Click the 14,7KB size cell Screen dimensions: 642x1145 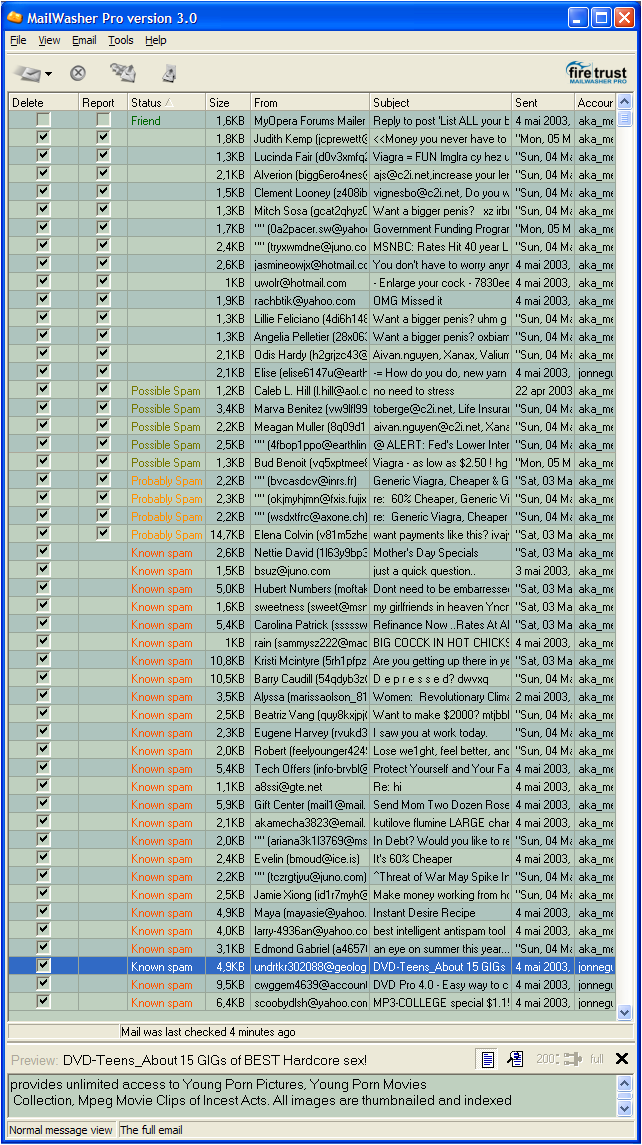tap(230, 535)
